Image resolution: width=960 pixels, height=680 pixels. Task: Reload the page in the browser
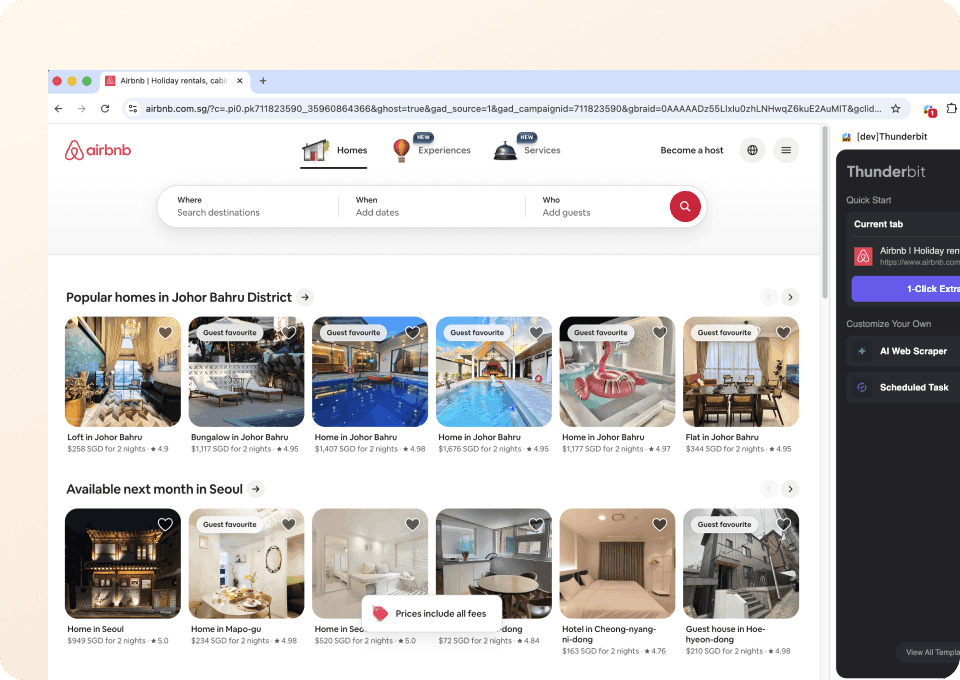(x=105, y=108)
